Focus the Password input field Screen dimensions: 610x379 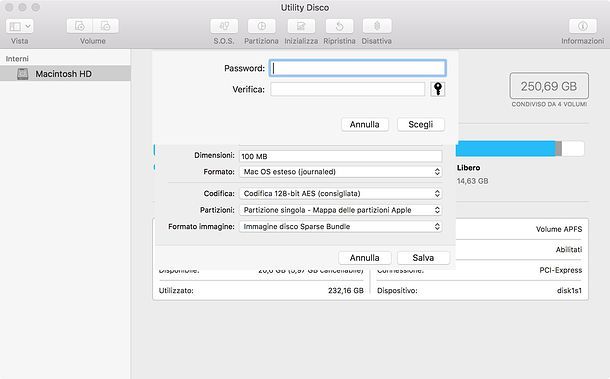[358, 68]
